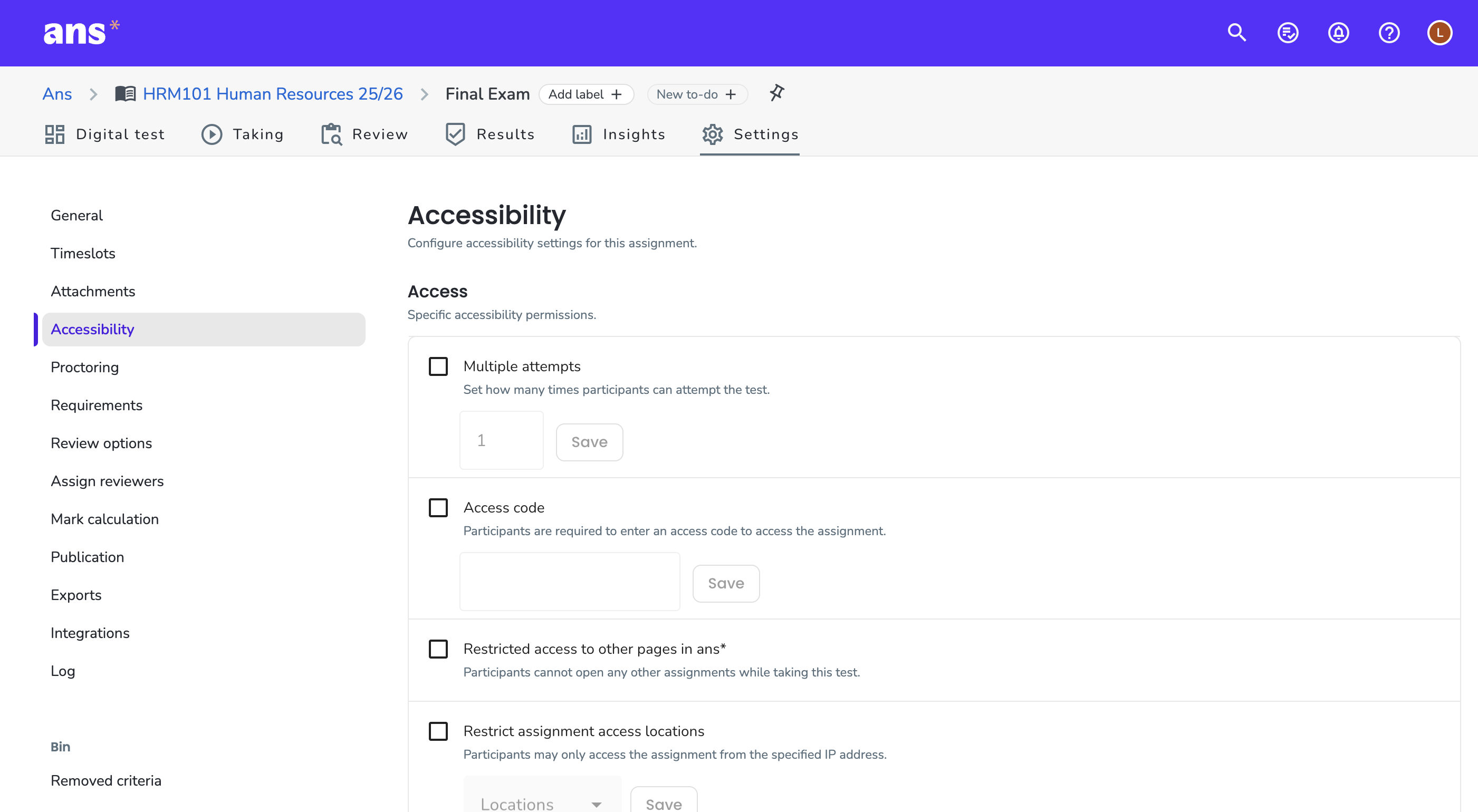Click the New to-do button
Screen dimensions: 1478x812
(x=697, y=94)
